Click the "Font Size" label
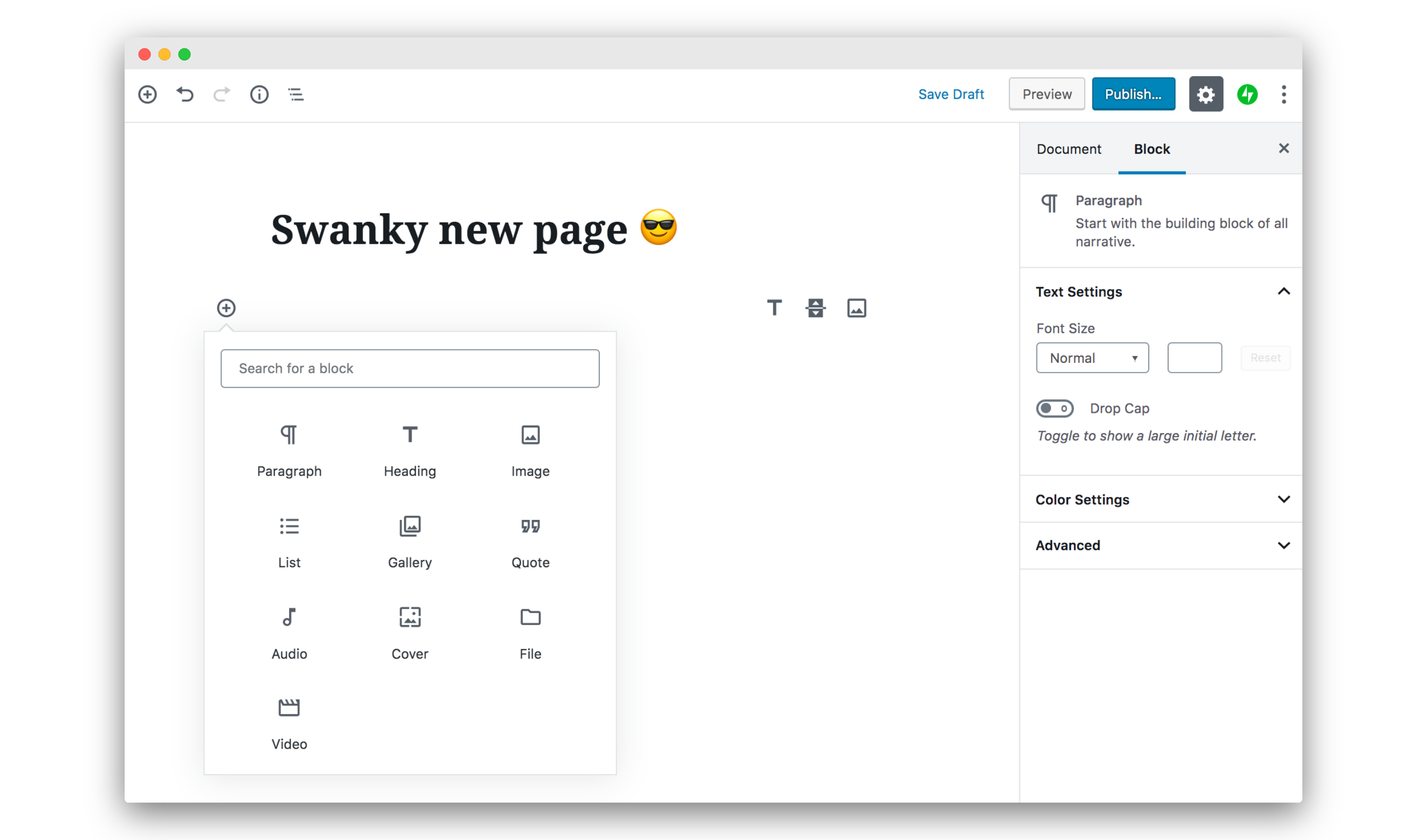This screenshot has height=840, width=1427. point(1065,329)
